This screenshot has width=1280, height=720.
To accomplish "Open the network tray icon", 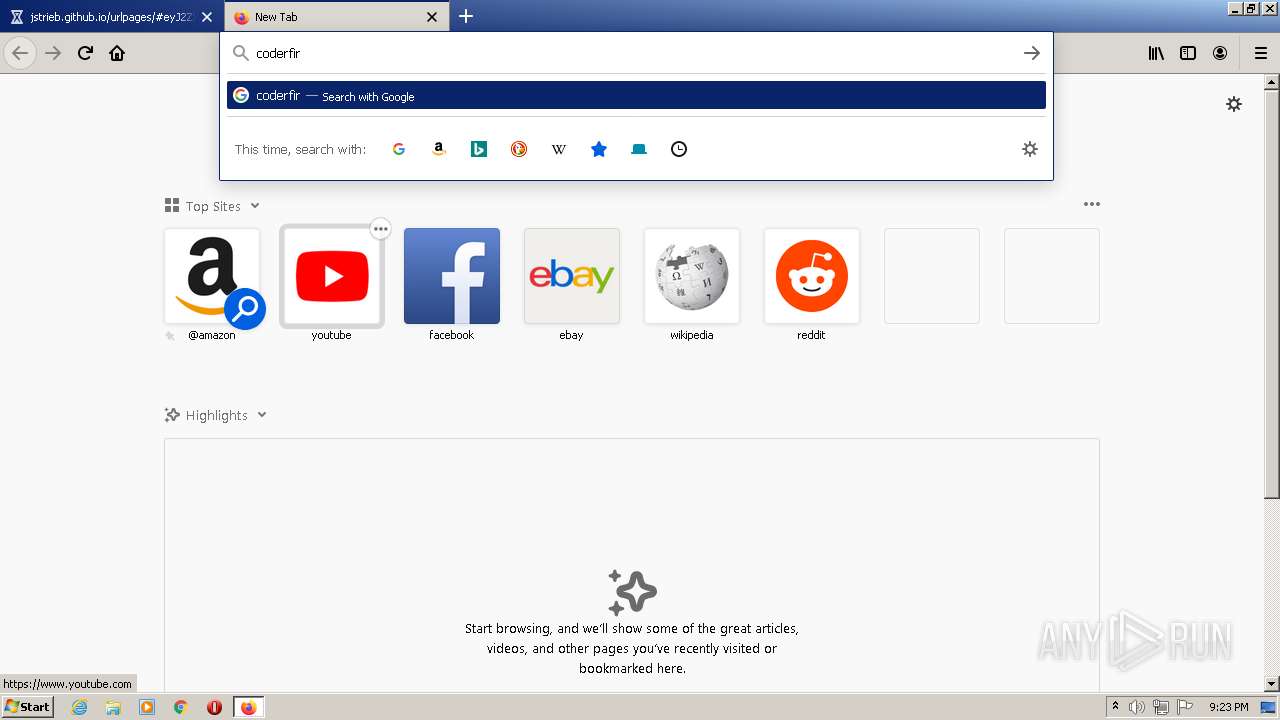I will [1161, 707].
